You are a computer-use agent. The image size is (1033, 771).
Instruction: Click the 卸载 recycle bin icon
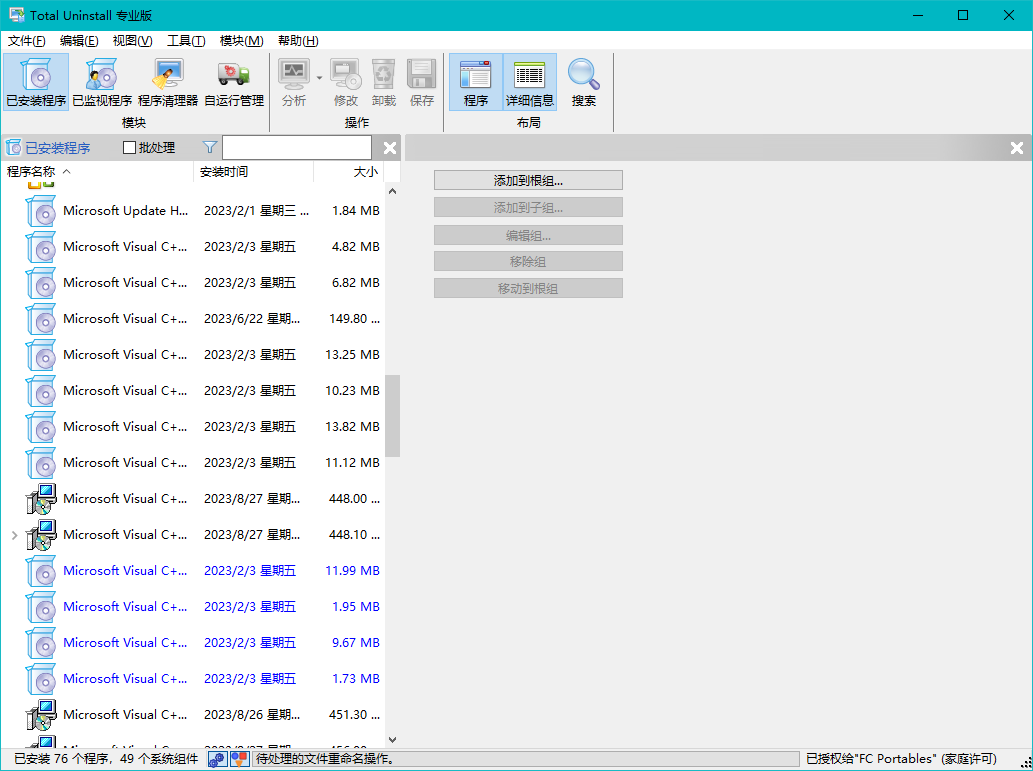pyautogui.click(x=383, y=82)
